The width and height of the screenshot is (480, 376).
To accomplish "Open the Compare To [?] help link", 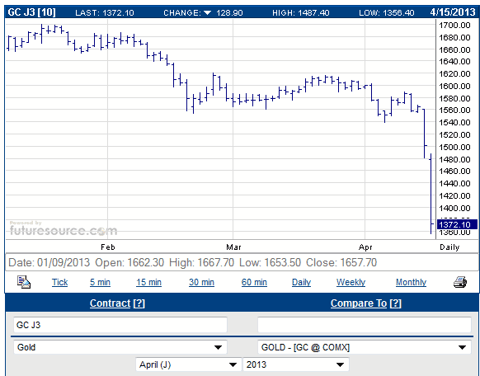I will 366,303.
